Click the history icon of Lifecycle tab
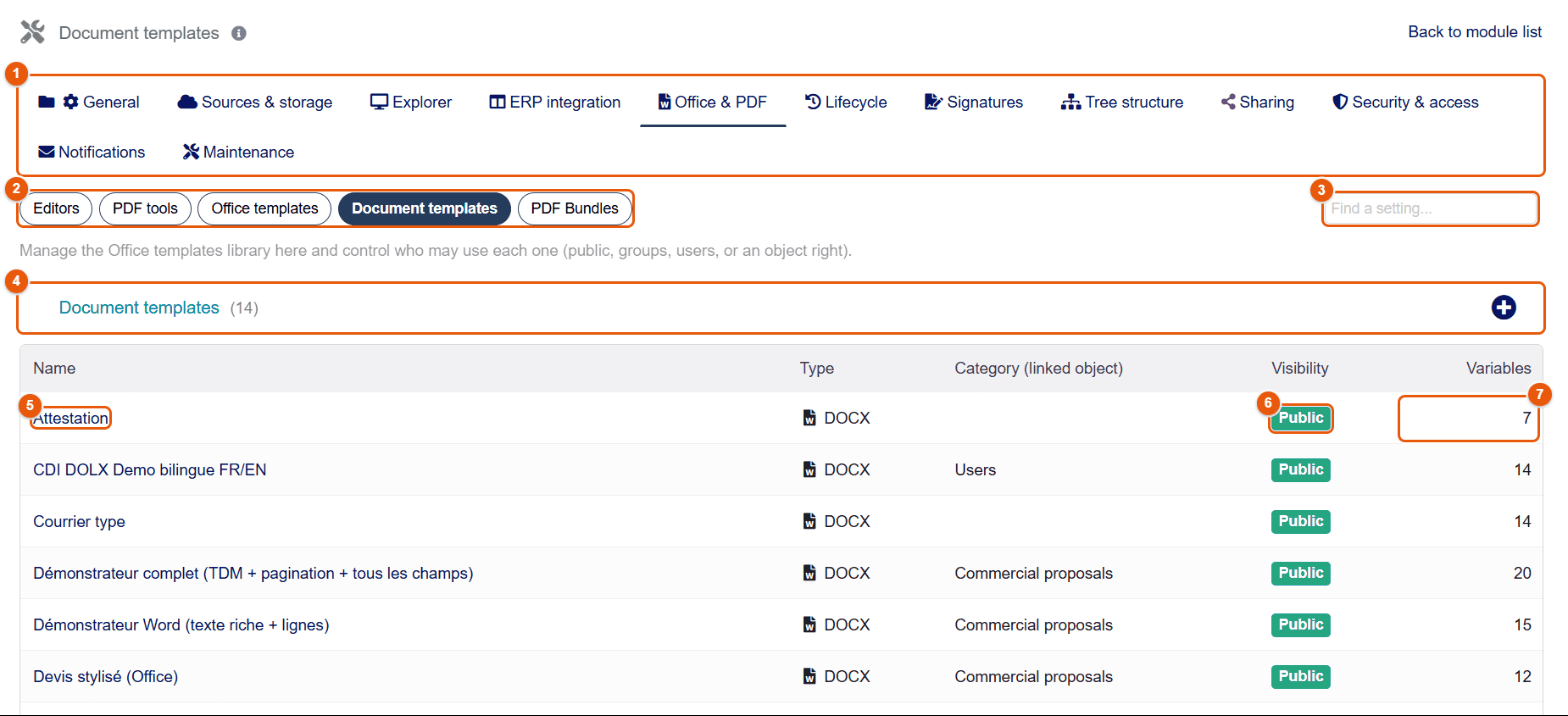 (813, 102)
